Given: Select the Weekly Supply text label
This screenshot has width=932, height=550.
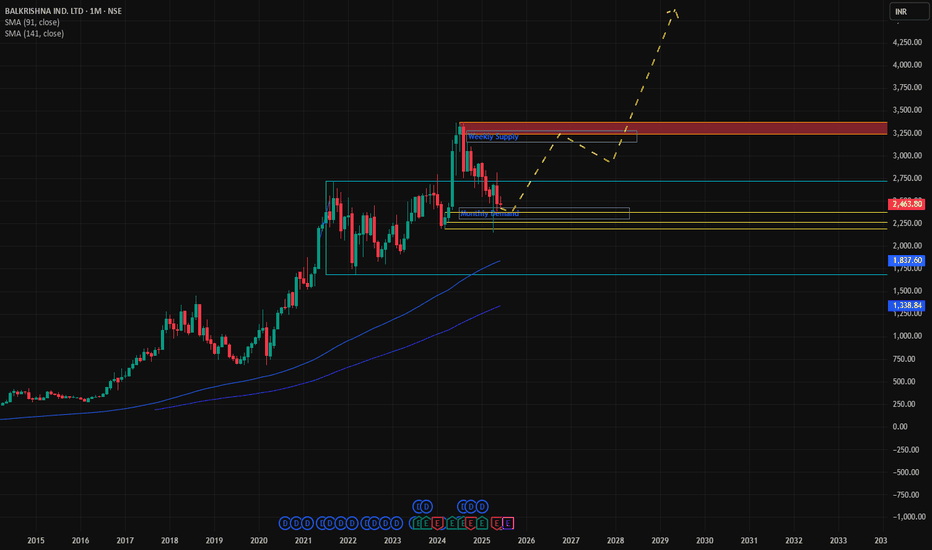Looking at the screenshot, I should click(x=493, y=137).
